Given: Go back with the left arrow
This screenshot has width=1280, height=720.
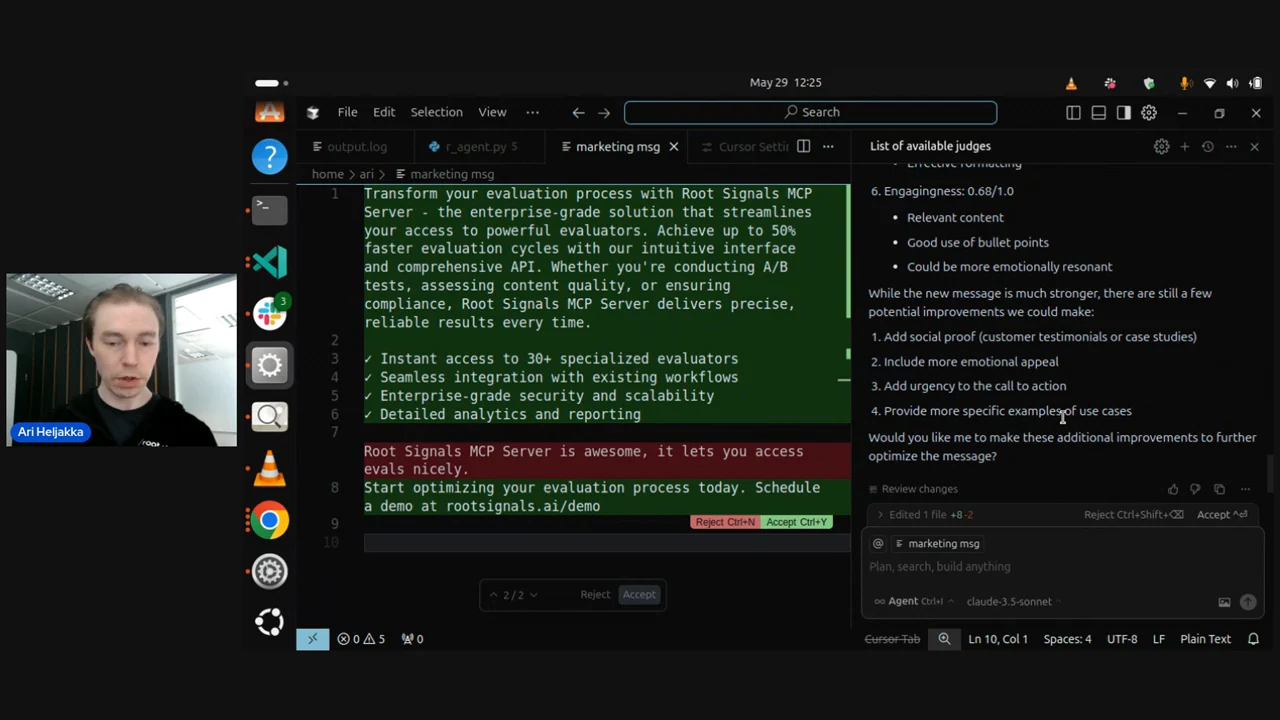Looking at the screenshot, I should pos(578,113).
